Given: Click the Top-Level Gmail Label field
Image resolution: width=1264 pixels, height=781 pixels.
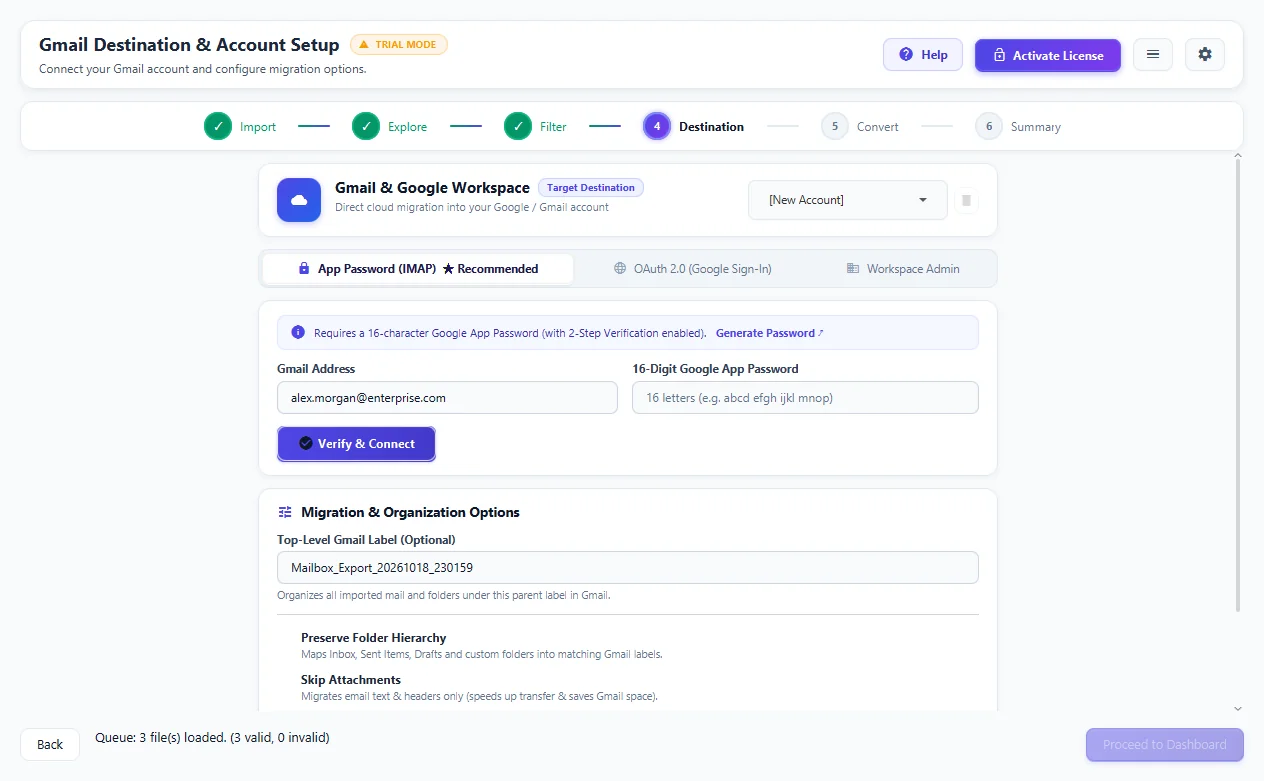Looking at the screenshot, I should coord(628,568).
